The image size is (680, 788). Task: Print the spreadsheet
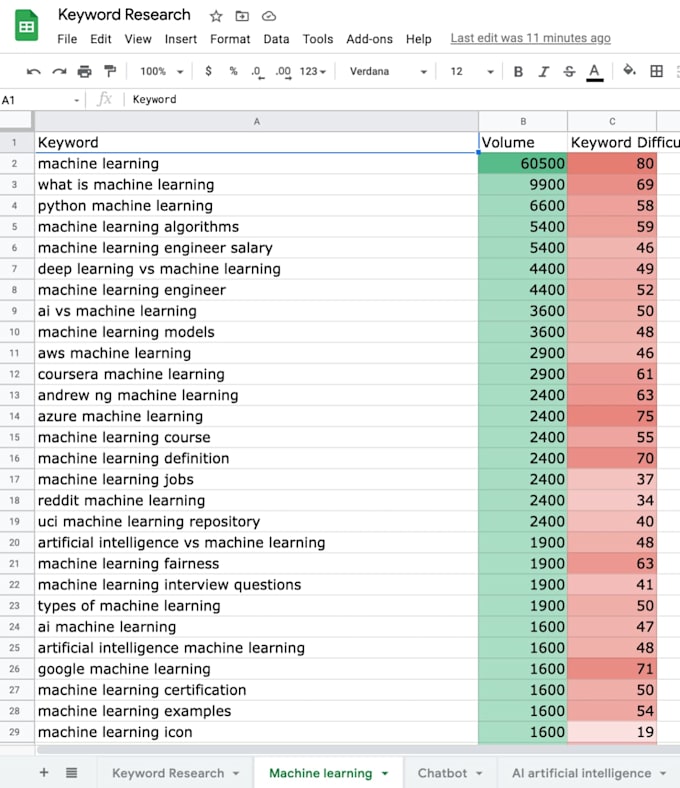click(84, 71)
